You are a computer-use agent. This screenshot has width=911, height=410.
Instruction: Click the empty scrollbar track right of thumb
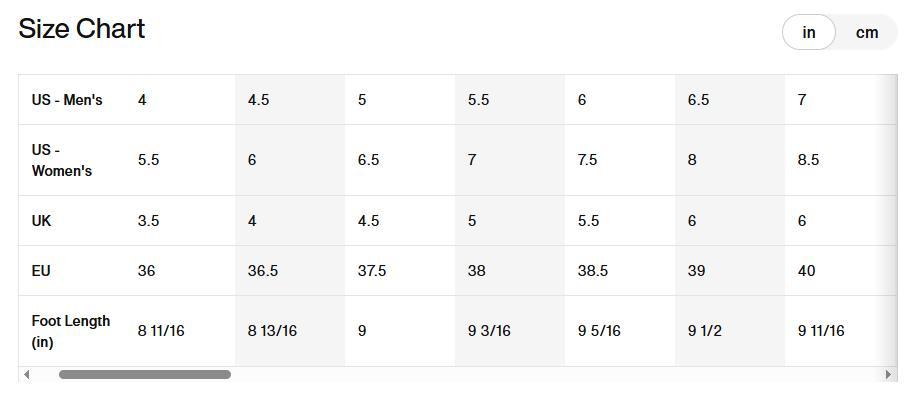(x=550, y=375)
